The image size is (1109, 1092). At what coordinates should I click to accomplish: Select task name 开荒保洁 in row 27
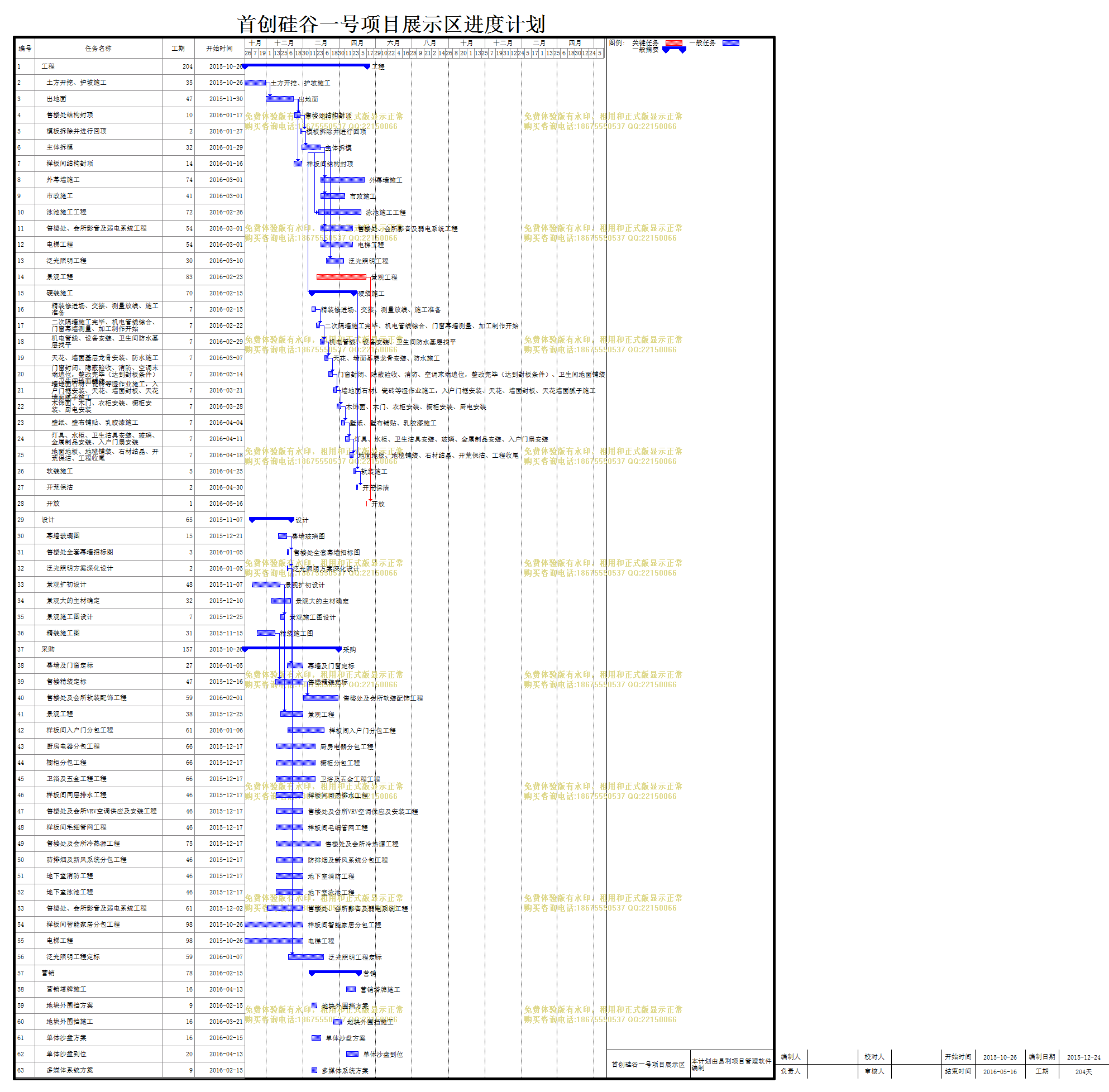(x=60, y=487)
